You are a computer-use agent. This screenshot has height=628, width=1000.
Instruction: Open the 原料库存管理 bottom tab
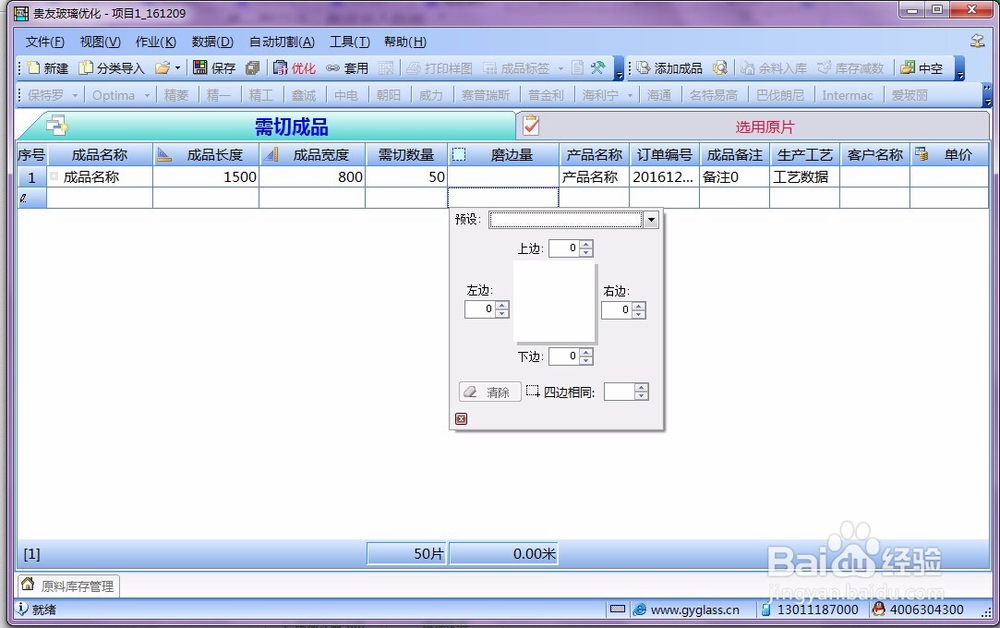[x=68, y=585]
